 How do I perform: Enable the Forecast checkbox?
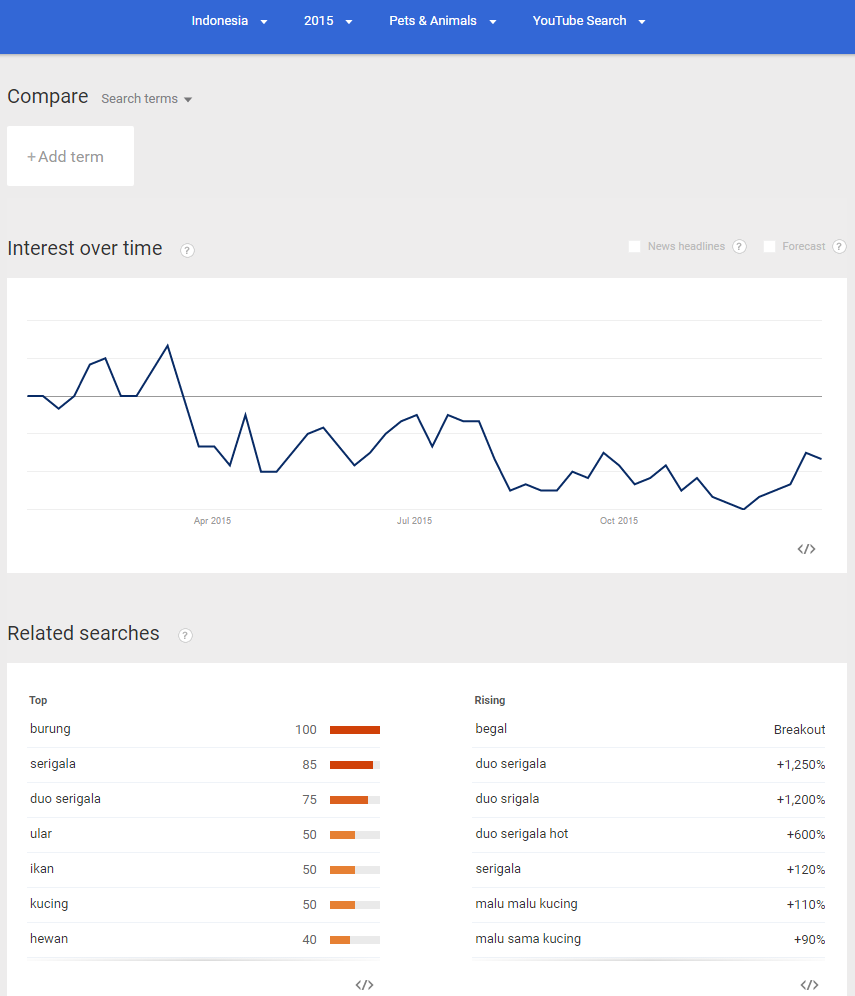tap(769, 246)
